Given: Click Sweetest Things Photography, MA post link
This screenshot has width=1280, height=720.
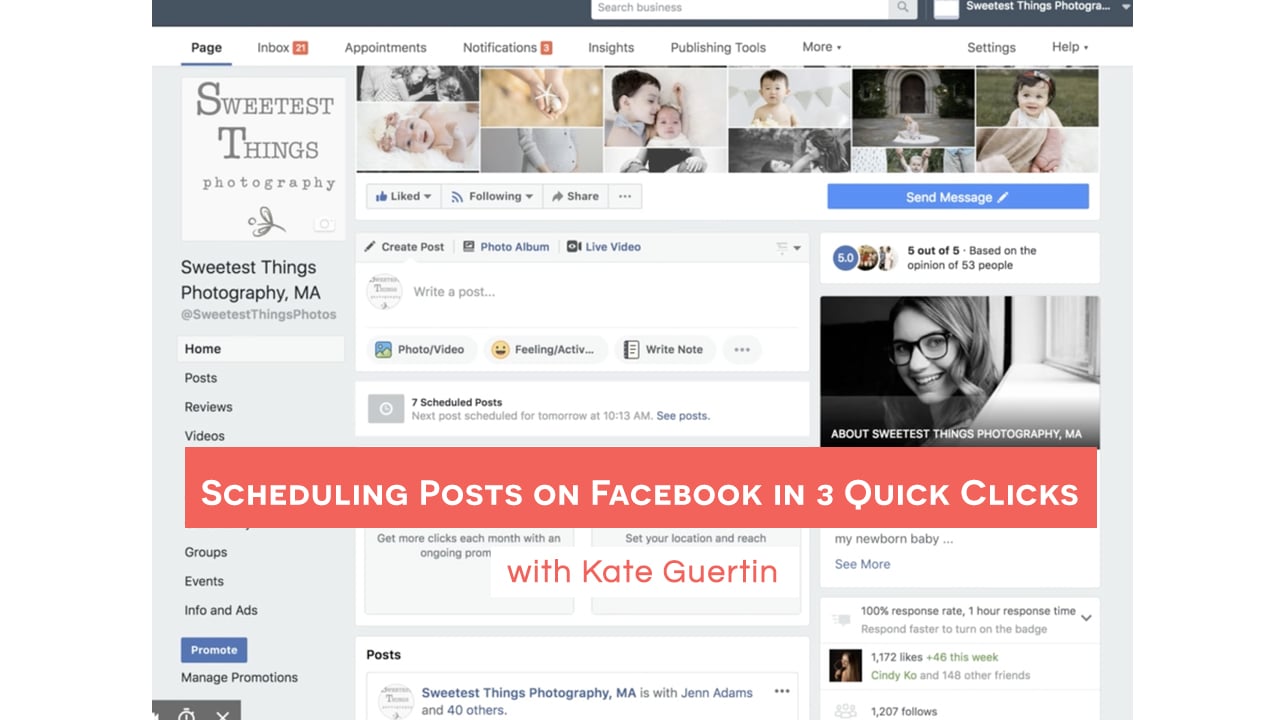Looking at the screenshot, I should tap(529, 693).
